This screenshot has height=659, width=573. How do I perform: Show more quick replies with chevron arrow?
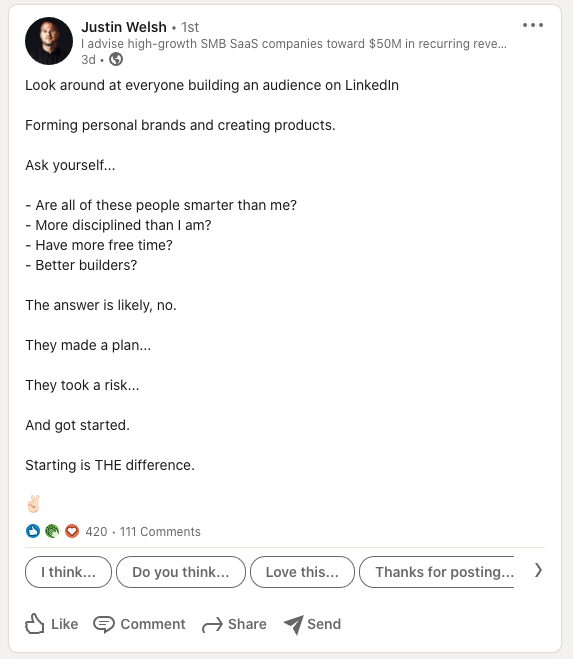(538, 571)
